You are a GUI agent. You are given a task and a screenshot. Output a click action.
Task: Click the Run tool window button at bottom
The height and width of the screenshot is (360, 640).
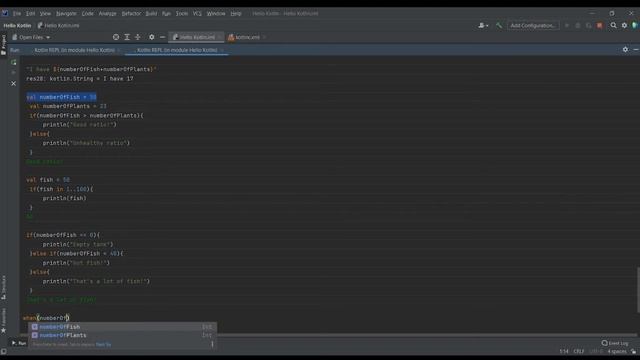[x=19, y=343]
